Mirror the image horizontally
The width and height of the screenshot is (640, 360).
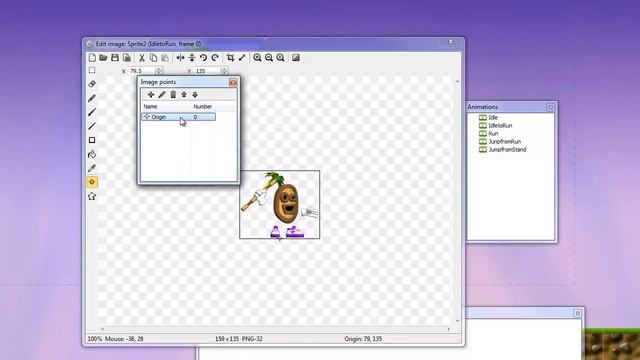[x=180, y=58]
